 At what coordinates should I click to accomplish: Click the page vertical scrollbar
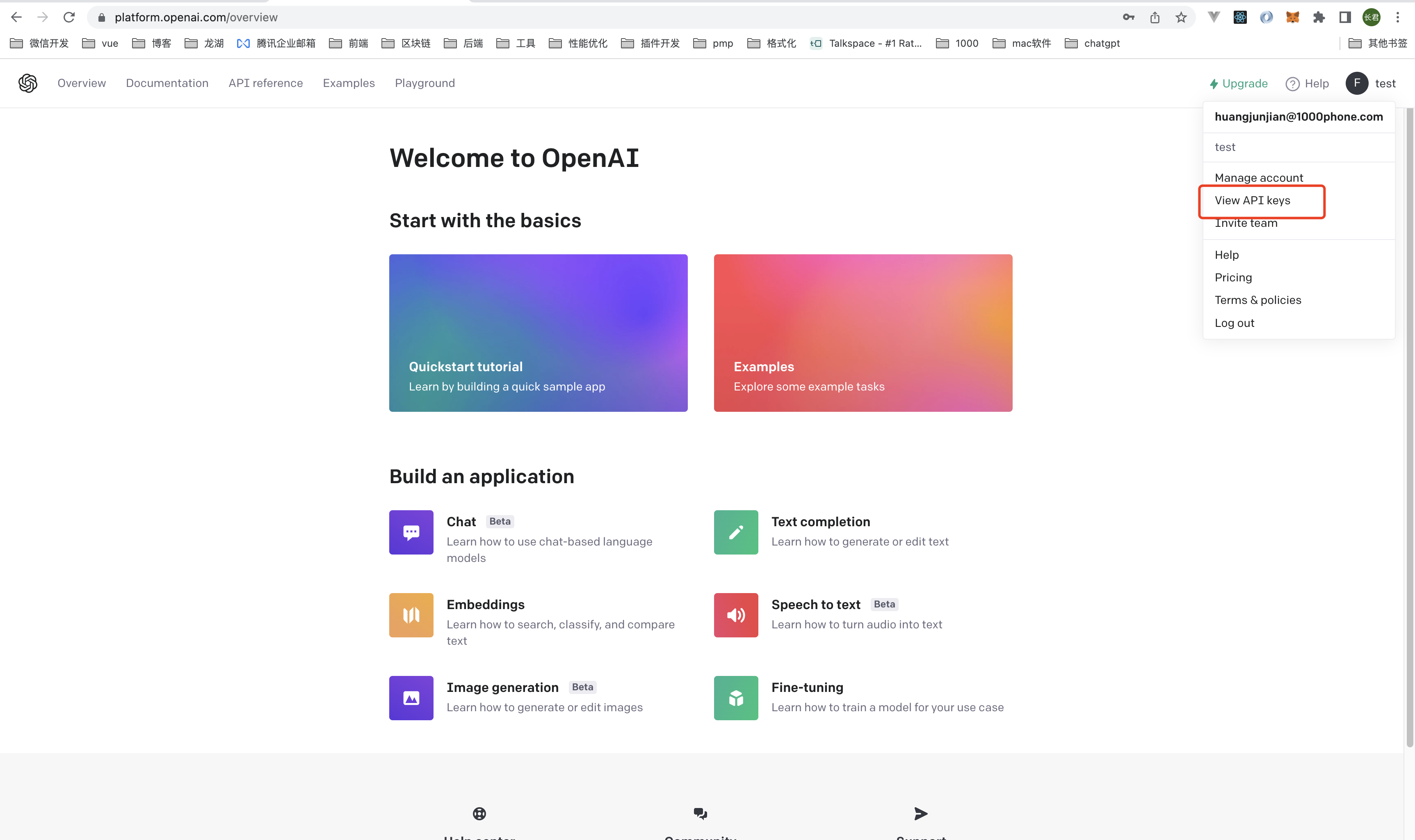[x=1409, y=427]
